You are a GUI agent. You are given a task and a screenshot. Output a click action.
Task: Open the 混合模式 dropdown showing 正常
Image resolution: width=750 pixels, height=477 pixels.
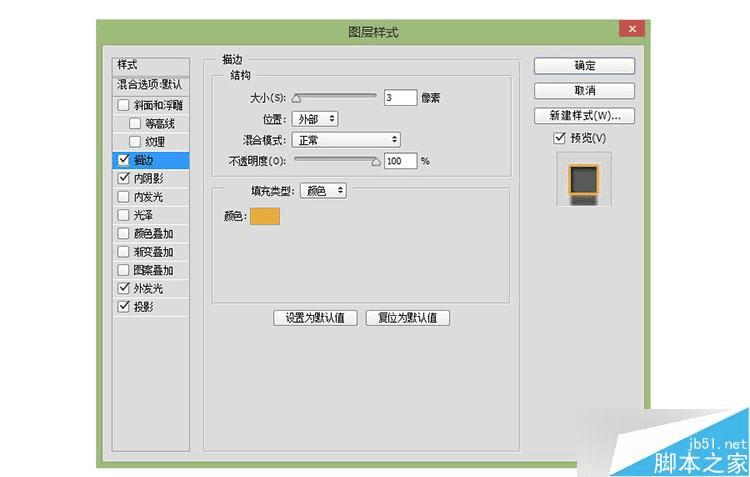pyautogui.click(x=346, y=140)
